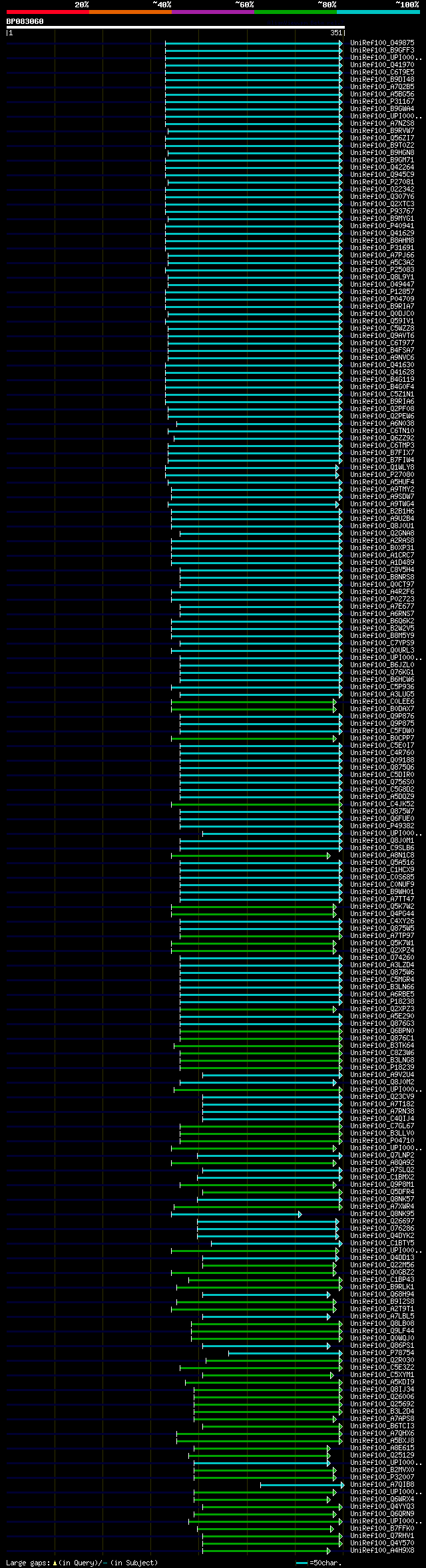This screenshot has width=426, height=1568.
Task: Click the cyan ~100% identity legend segment
Action: click(x=378, y=12)
